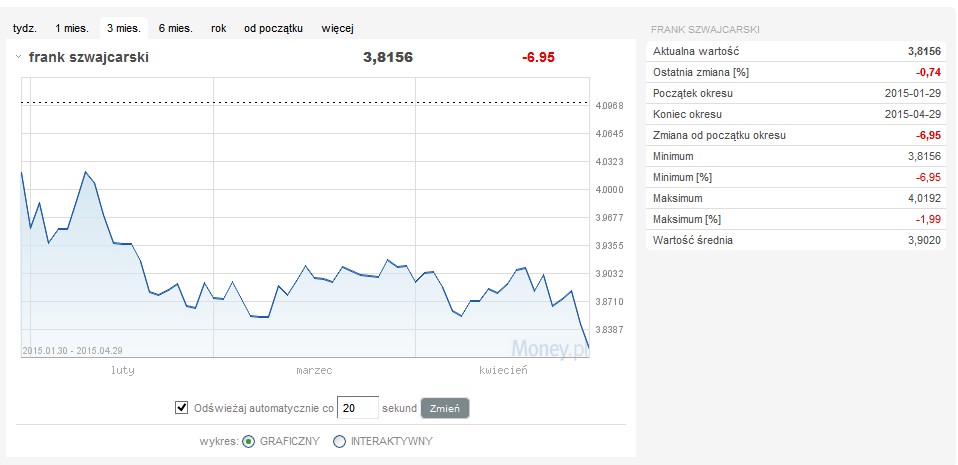Viewport: 958px width, 465px height.
Task: Open the 3 mies. range tab
Action: point(125,28)
